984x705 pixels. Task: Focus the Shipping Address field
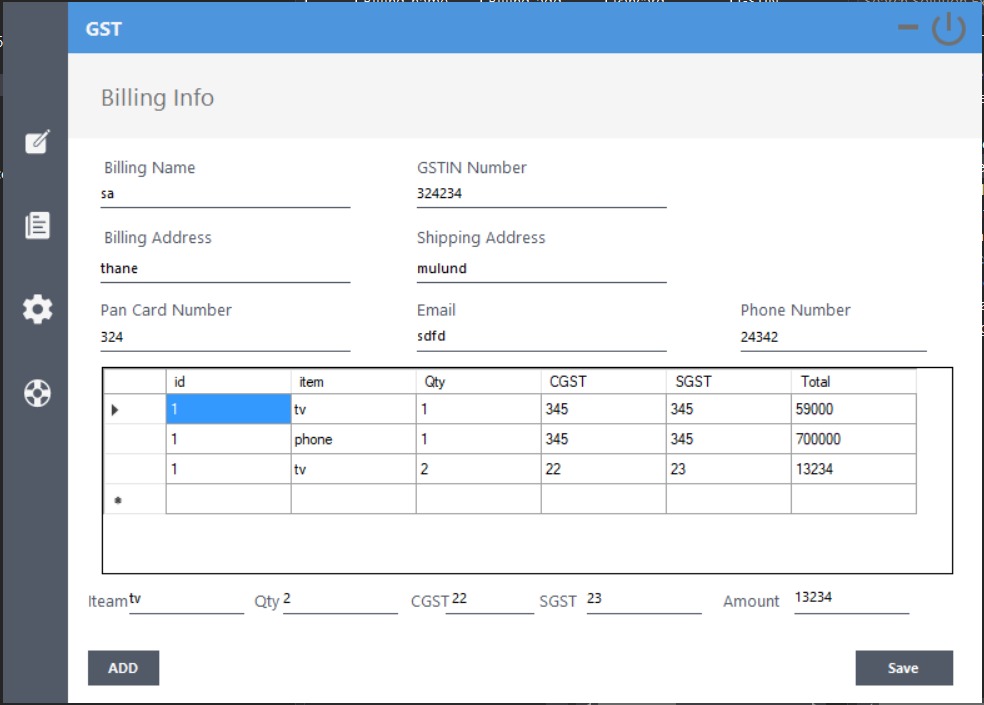[x=541, y=269]
